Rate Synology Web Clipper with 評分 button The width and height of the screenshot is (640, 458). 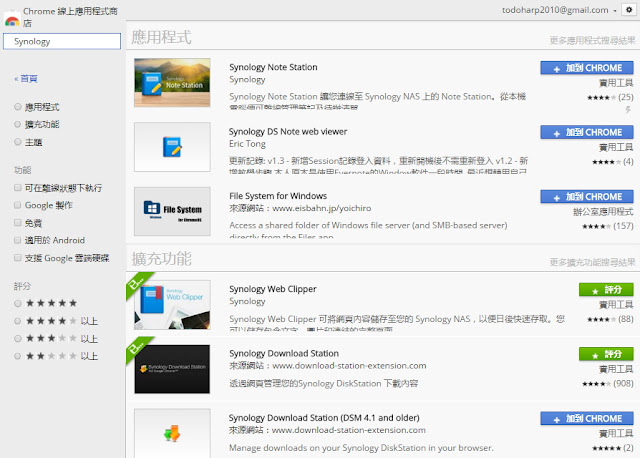pyautogui.click(x=606, y=290)
